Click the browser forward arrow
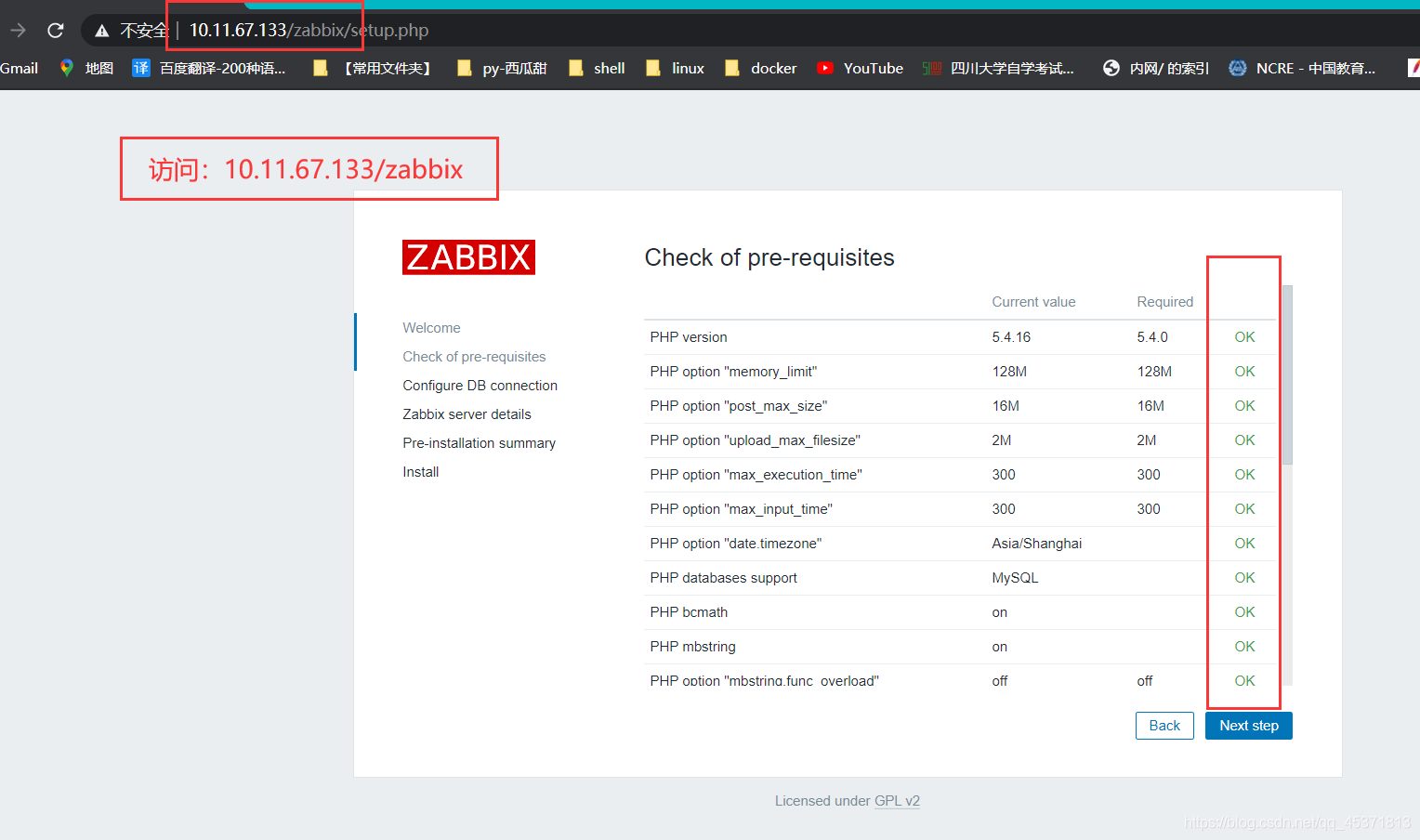Viewport: 1420px width, 840px height. (18, 31)
